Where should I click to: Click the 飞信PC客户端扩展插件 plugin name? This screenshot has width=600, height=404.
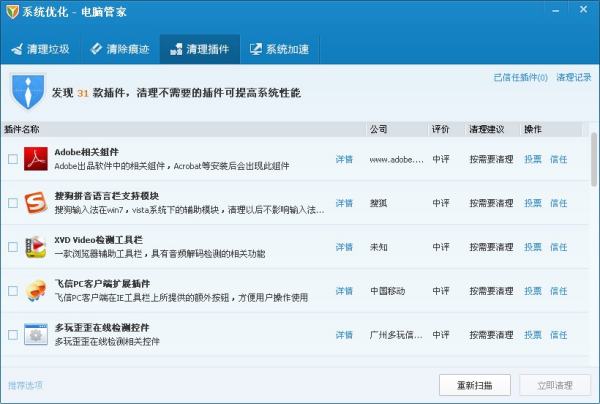[102, 283]
